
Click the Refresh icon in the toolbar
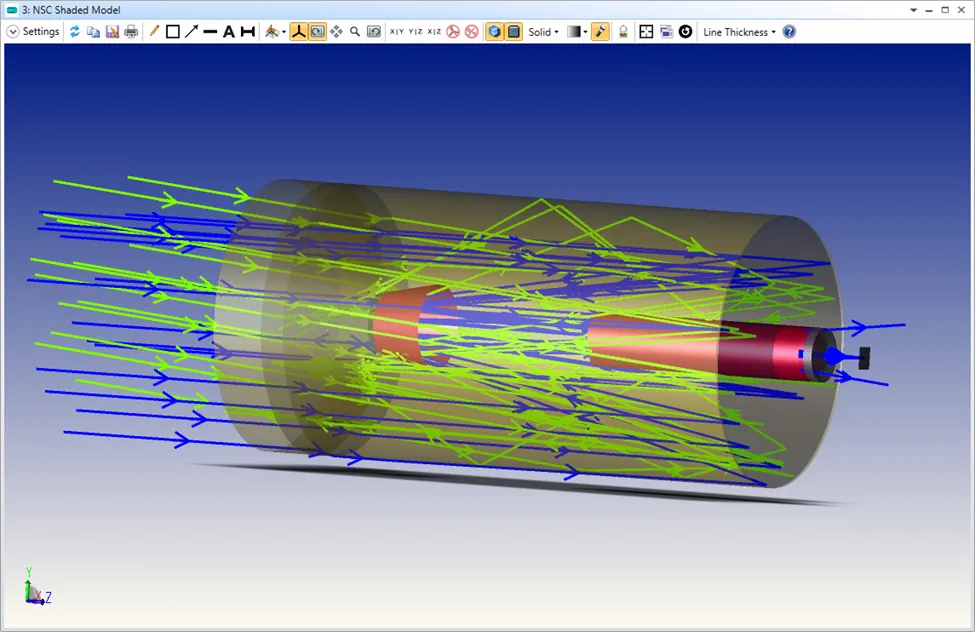click(x=75, y=32)
